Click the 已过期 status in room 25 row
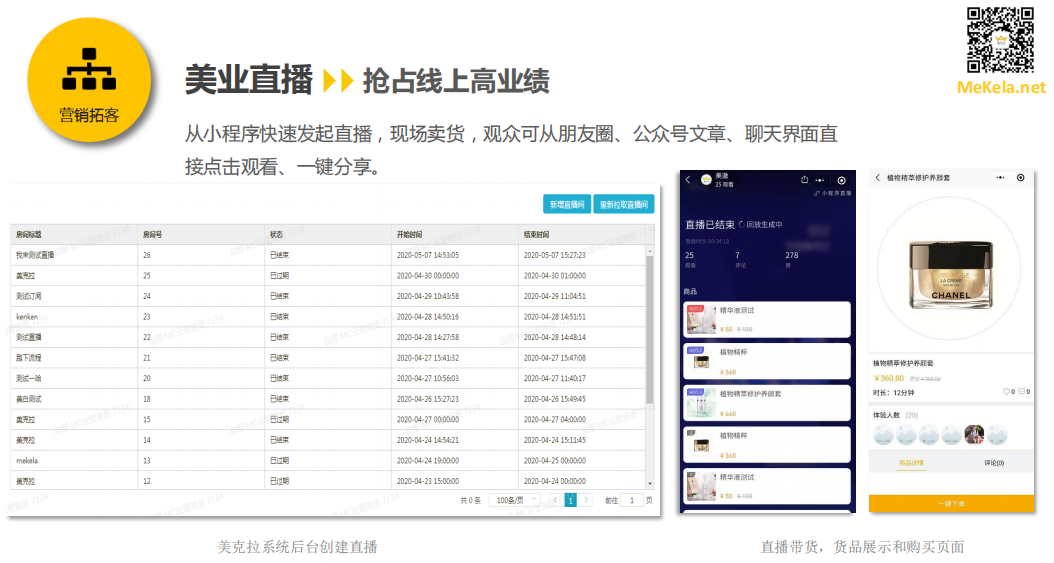 tap(279, 276)
